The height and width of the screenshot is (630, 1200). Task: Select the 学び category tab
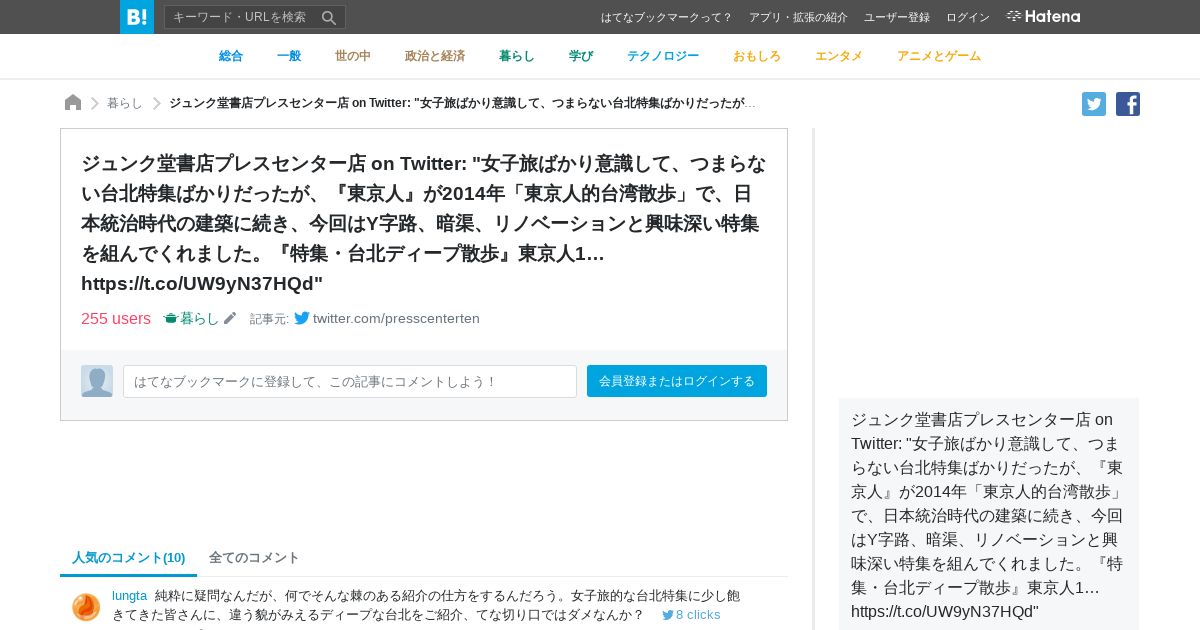(x=581, y=56)
